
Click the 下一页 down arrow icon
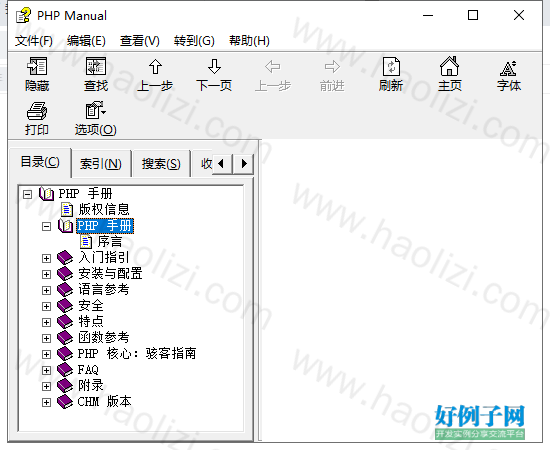(x=214, y=66)
